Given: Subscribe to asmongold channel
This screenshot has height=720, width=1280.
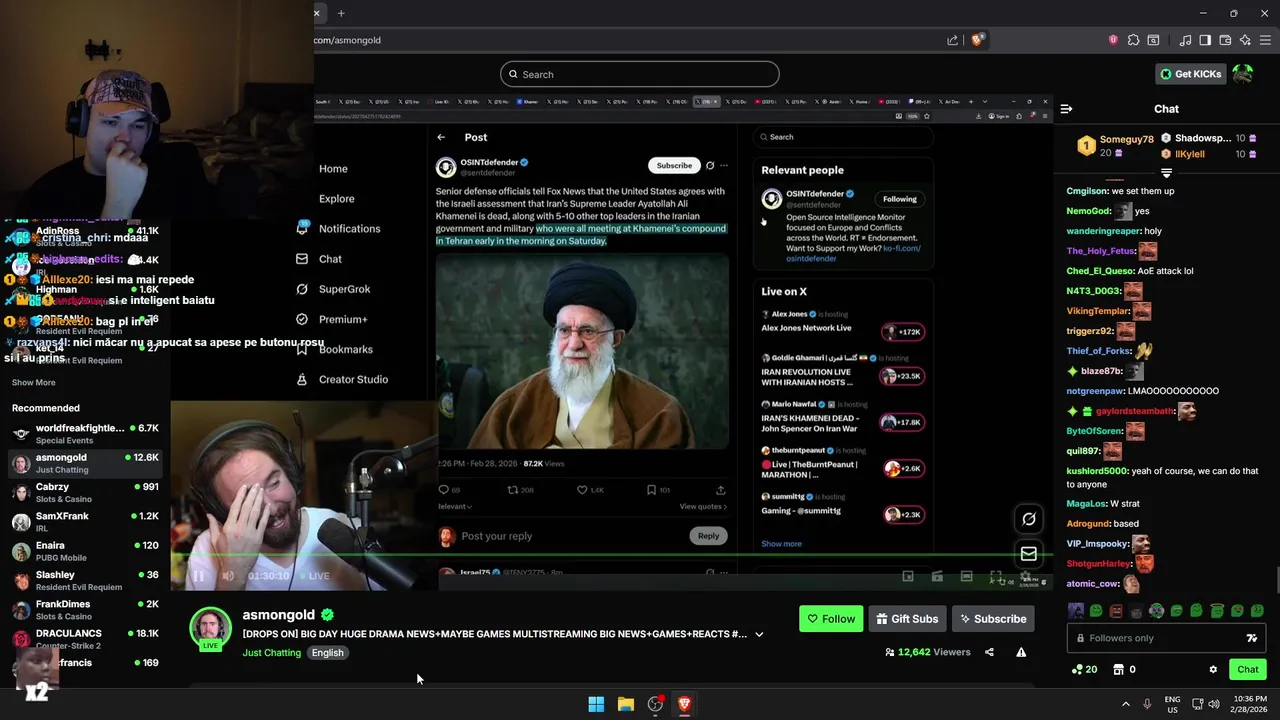Looking at the screenshot, I should (993, 619).
